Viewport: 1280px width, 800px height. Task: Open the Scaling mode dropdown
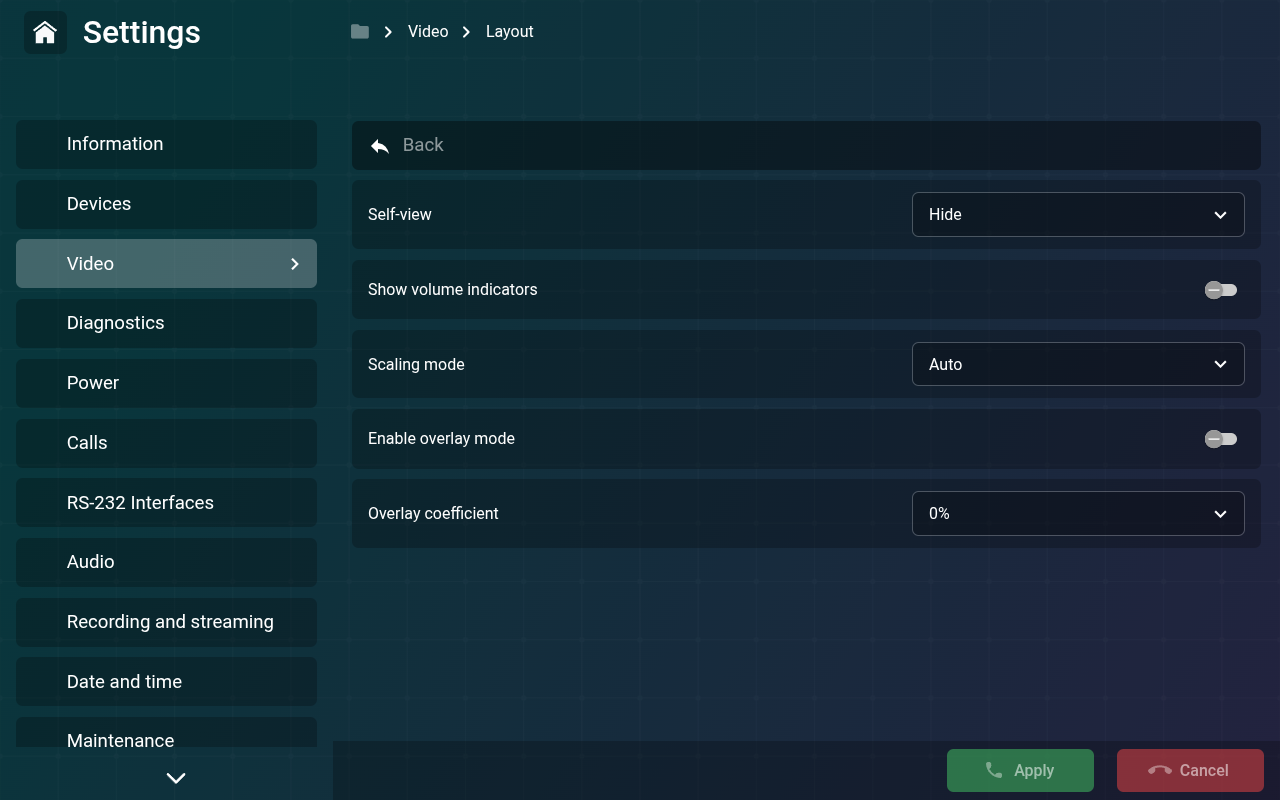pos(1078,364)
